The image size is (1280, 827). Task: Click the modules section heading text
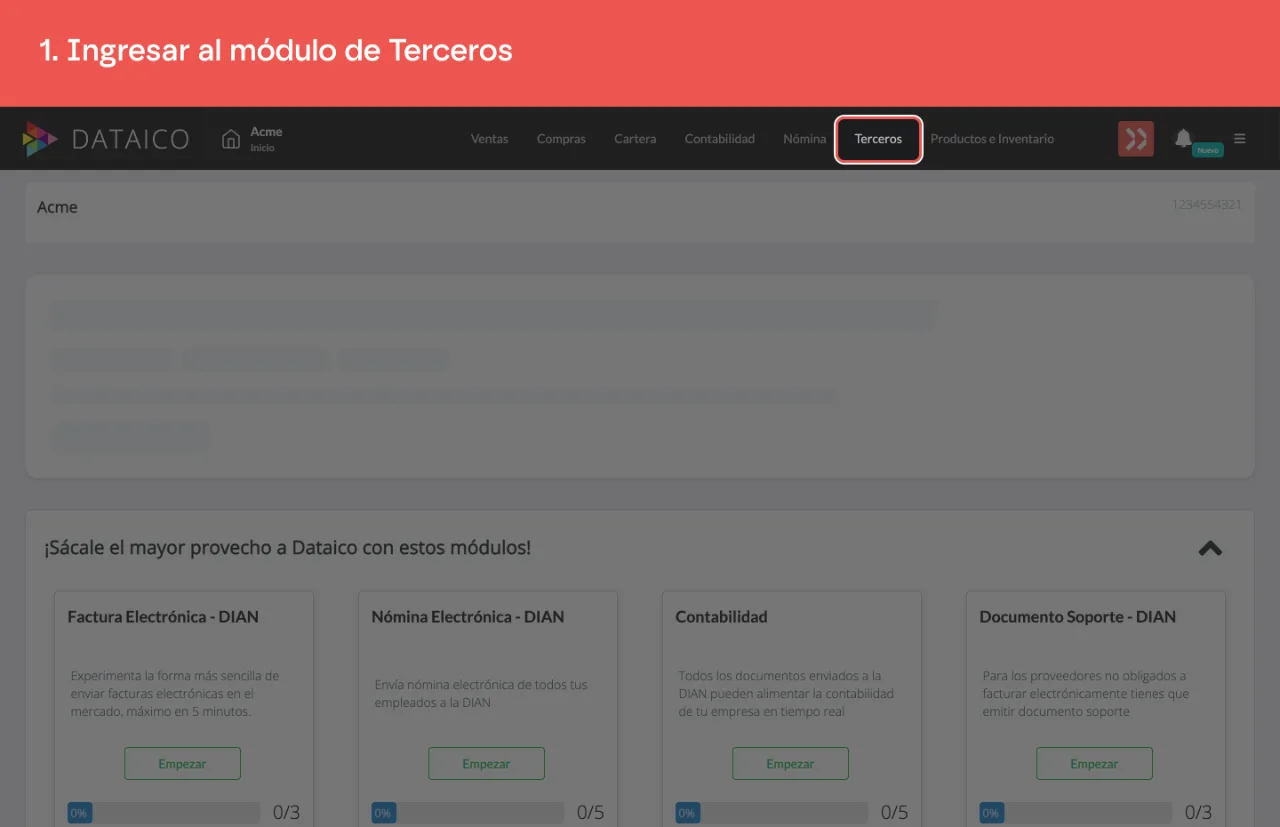tap(287, 548)
